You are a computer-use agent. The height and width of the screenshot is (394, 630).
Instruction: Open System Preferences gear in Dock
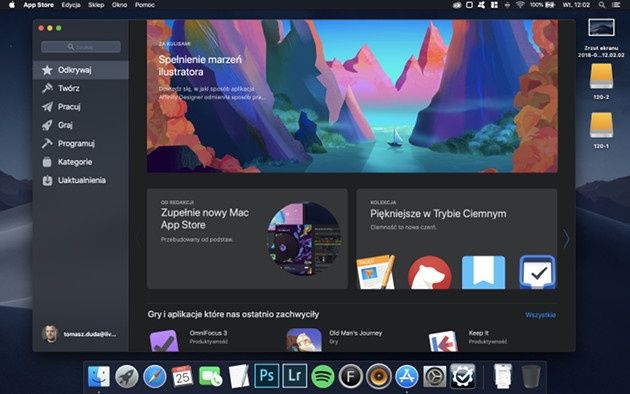point(435,377)
